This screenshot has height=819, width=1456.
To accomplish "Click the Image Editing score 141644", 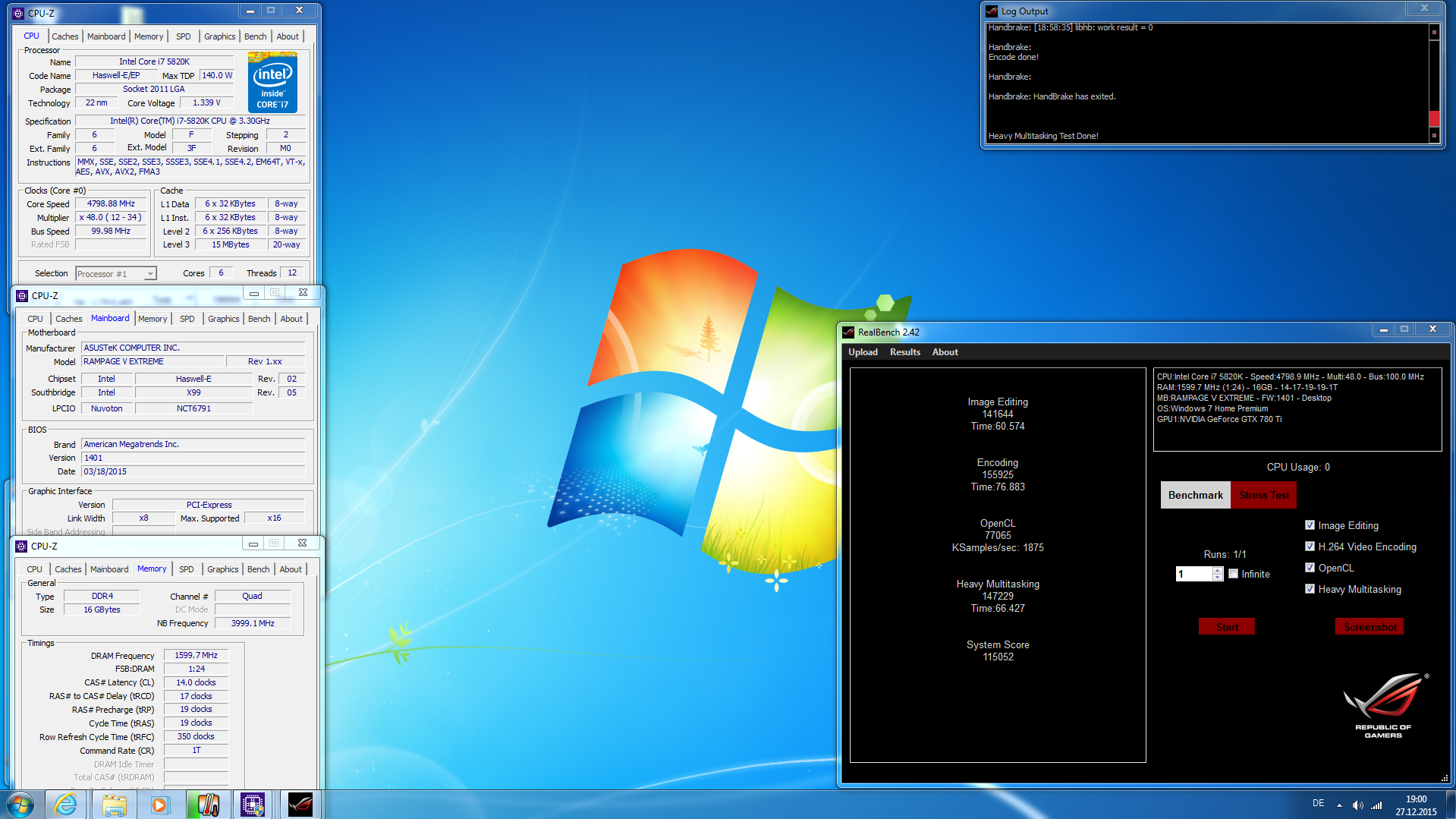I will [x=998, y=414].
